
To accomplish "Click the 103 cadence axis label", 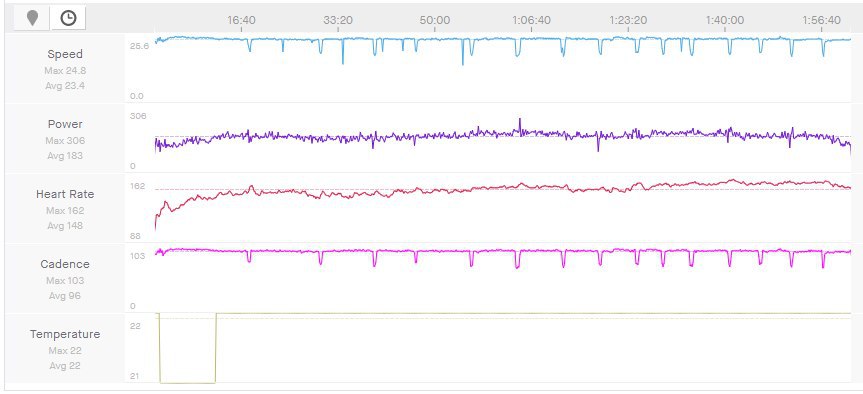I will pyautogui.click(x=138, y=256).
